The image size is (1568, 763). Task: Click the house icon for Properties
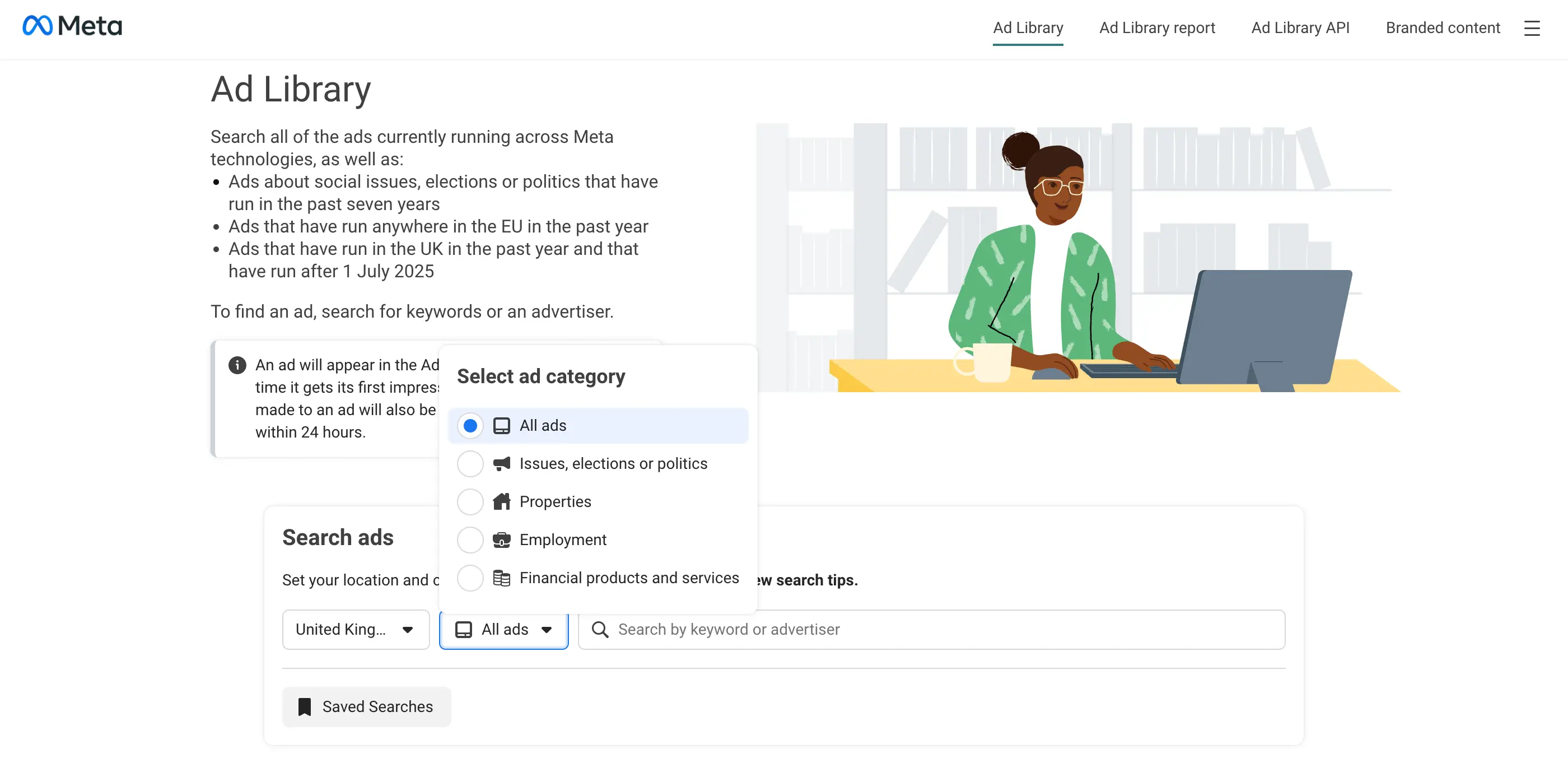tap(501, 502)
